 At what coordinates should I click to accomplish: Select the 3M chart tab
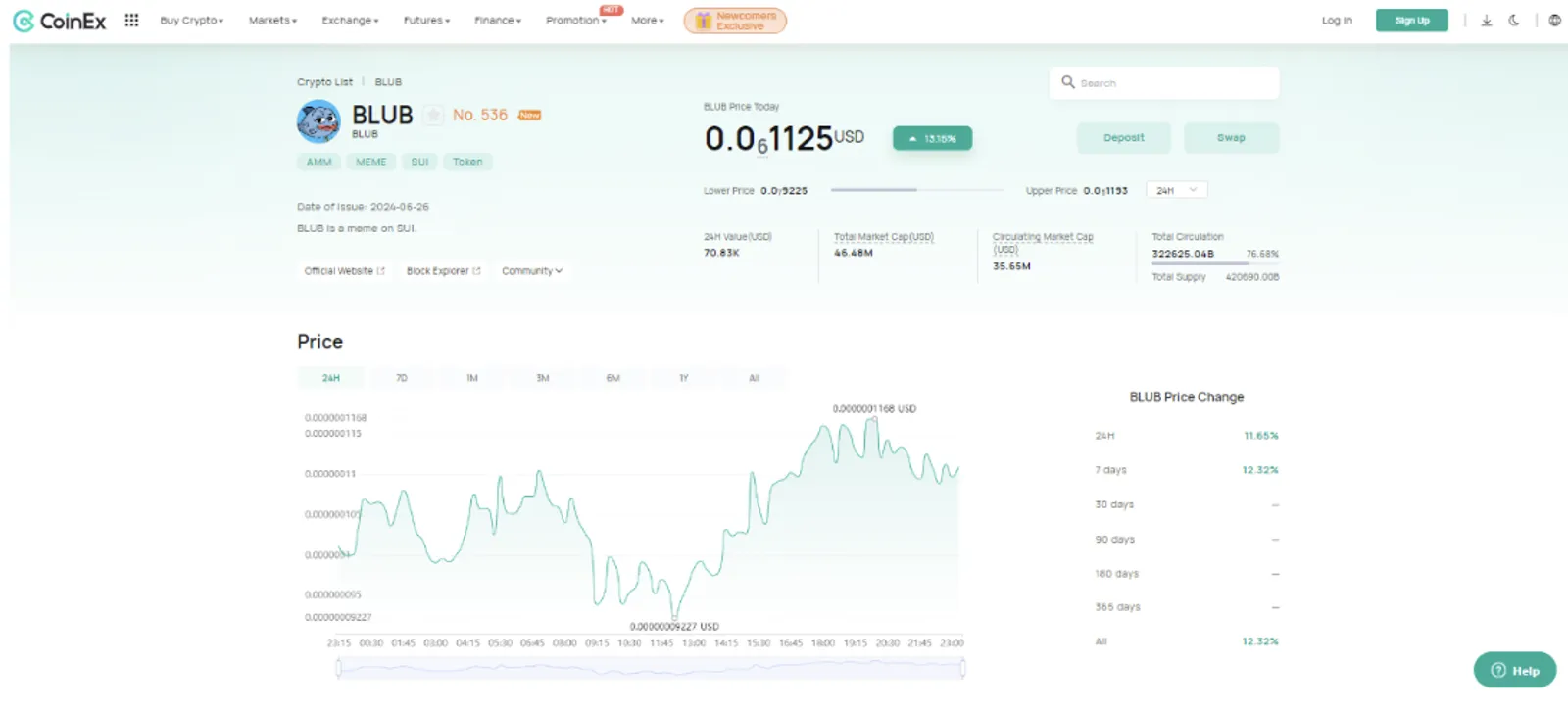(x=543, y=378)
